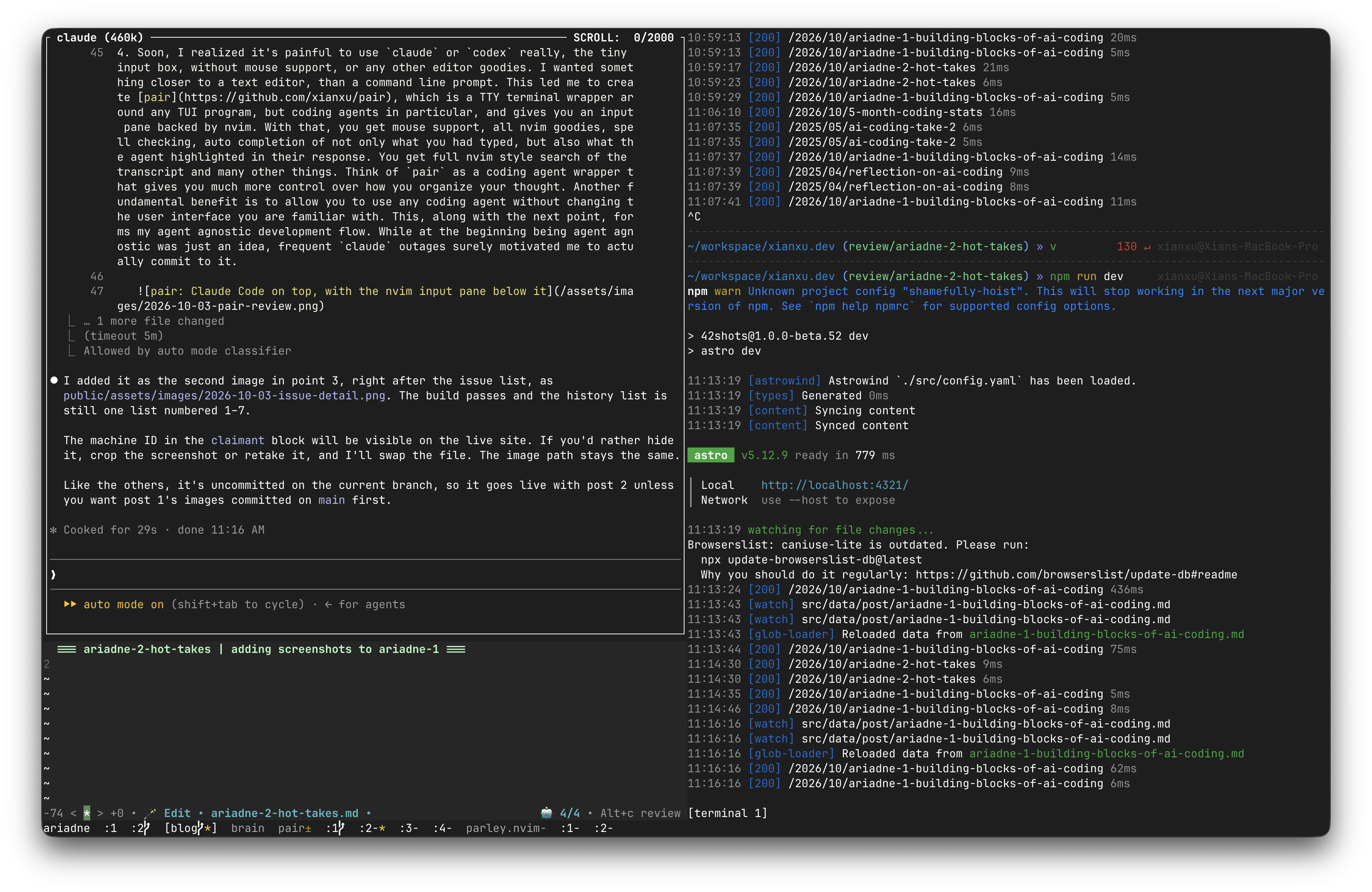1372x892 pixels.
Task: Switch to the ariadne tmux session tab
Action: tap(67, 828)
